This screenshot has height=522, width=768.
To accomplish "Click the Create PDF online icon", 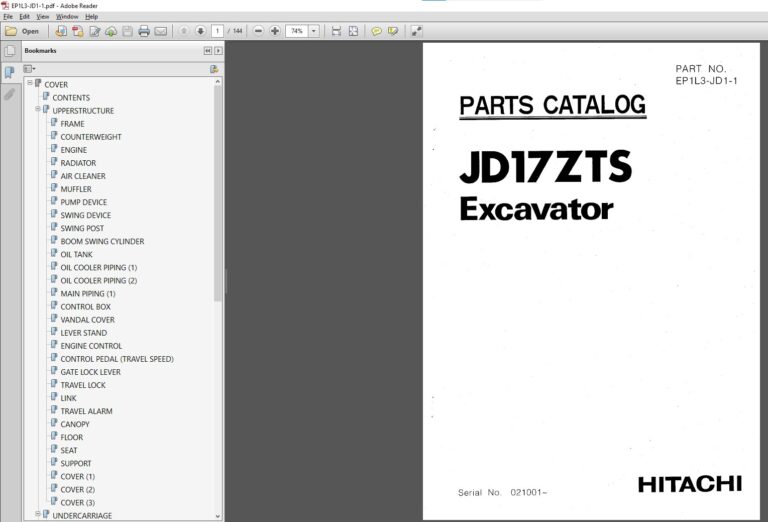I will click(78, 31).
